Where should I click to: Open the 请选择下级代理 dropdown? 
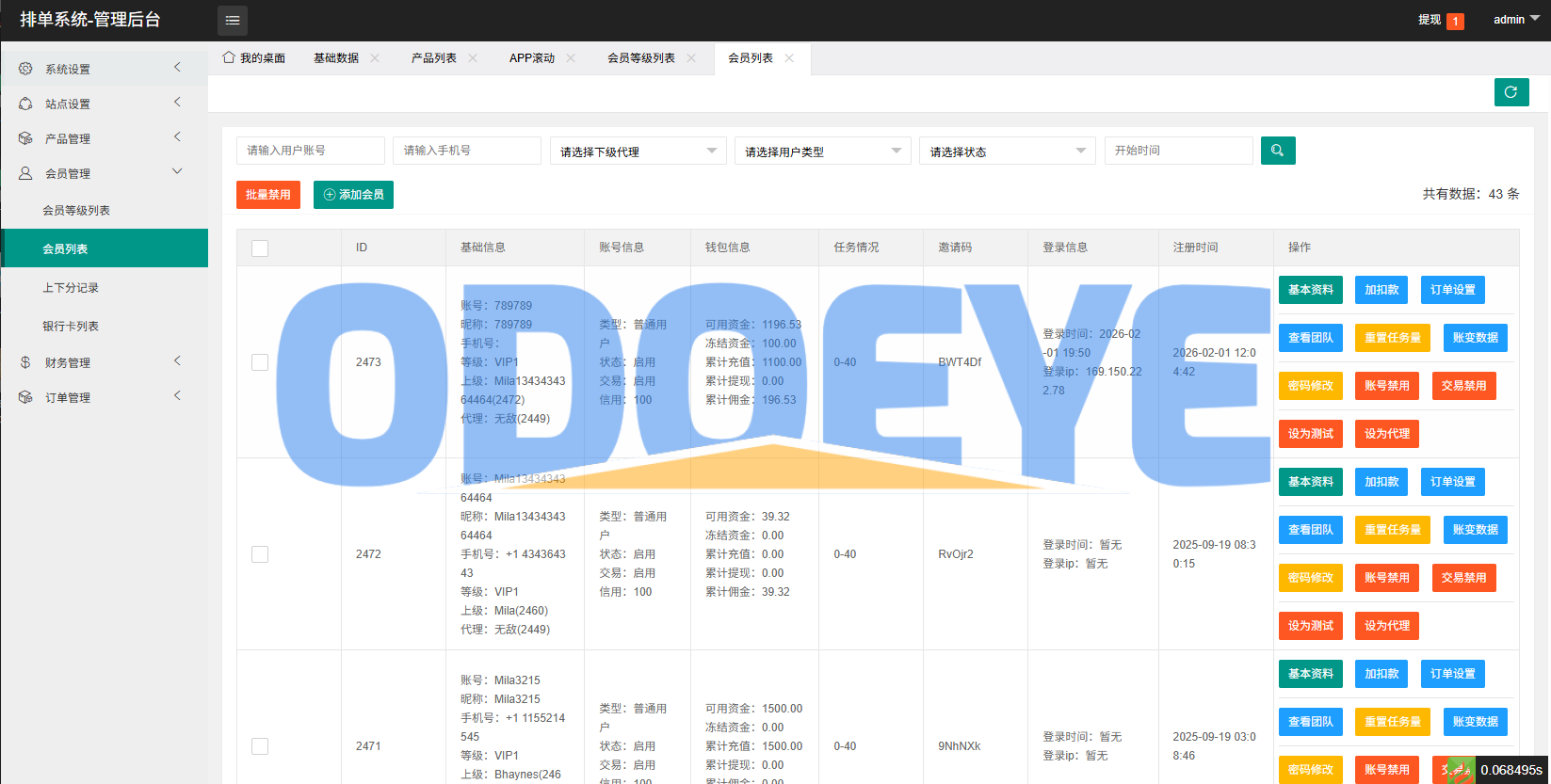(x=638, y=152)
